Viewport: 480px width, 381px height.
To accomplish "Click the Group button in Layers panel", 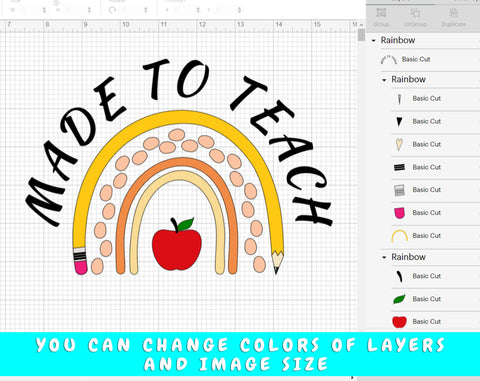I will tap(381, 17).
